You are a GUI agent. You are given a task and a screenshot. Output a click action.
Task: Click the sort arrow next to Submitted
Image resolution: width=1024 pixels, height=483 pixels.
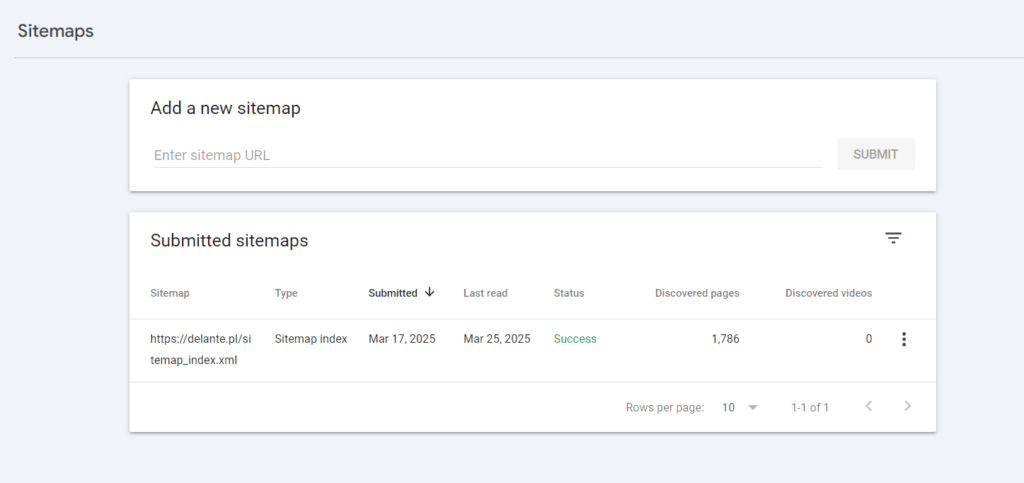pyautogui.click(x=430, y=292)
